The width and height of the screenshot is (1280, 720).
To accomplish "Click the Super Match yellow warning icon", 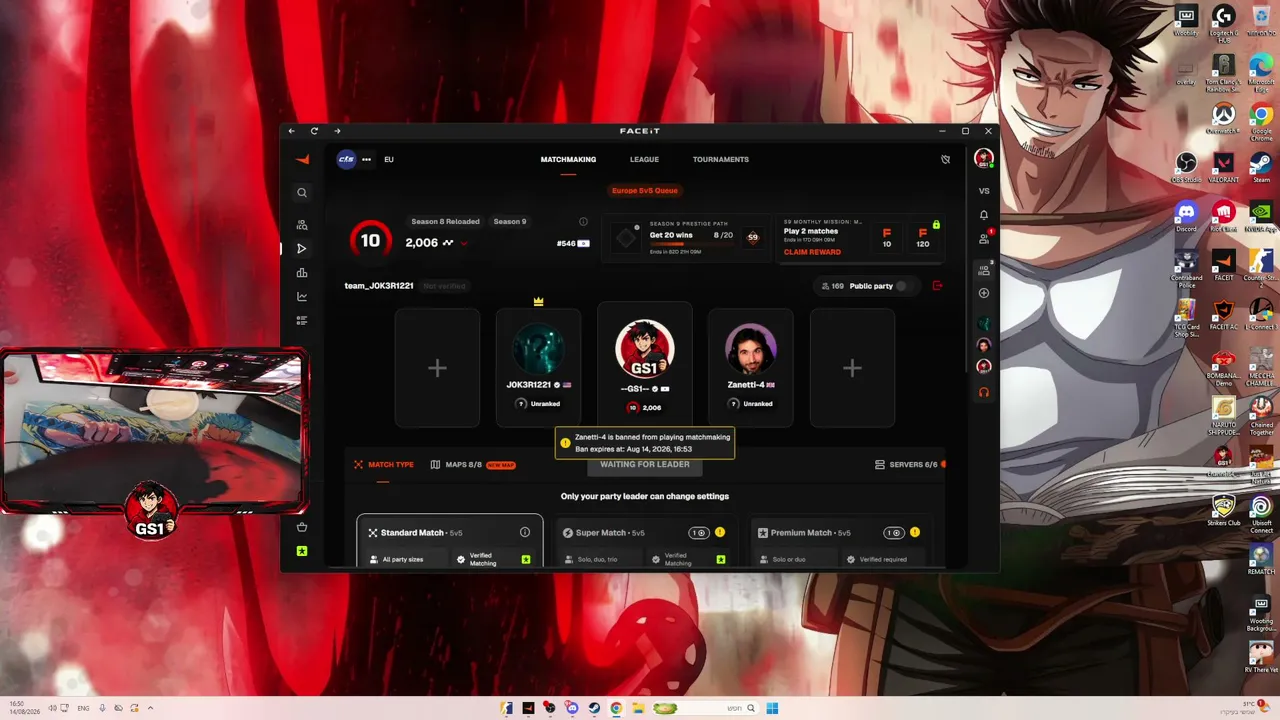I will coord(719,532).
